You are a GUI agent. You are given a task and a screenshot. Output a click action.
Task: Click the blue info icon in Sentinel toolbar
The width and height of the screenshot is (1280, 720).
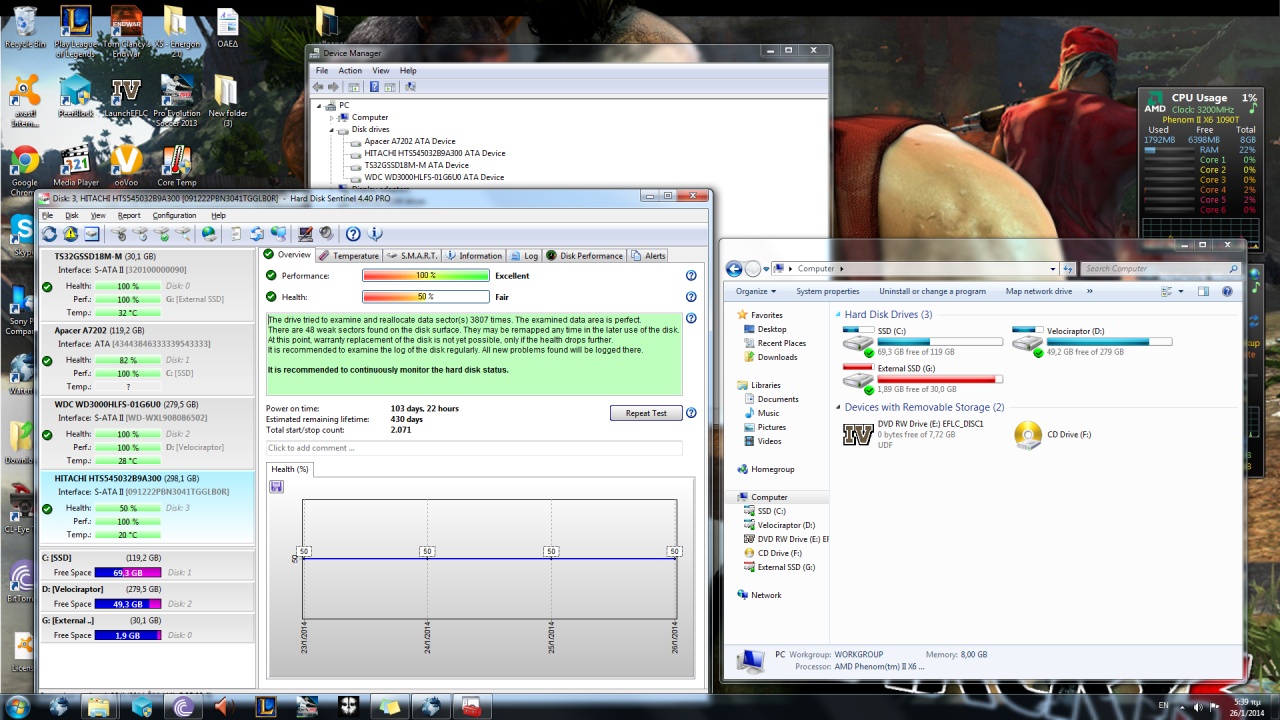(375, 234)
